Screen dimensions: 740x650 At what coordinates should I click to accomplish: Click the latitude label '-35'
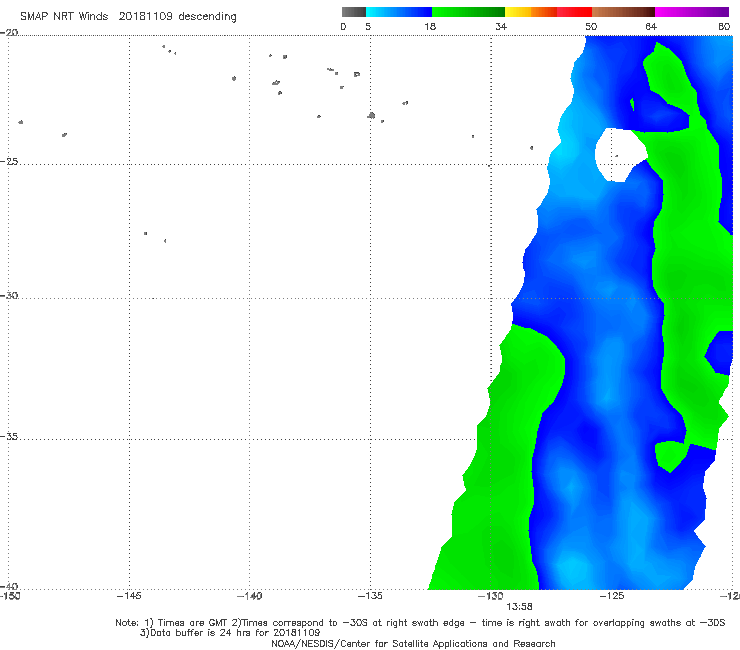[x=9, y=437]
